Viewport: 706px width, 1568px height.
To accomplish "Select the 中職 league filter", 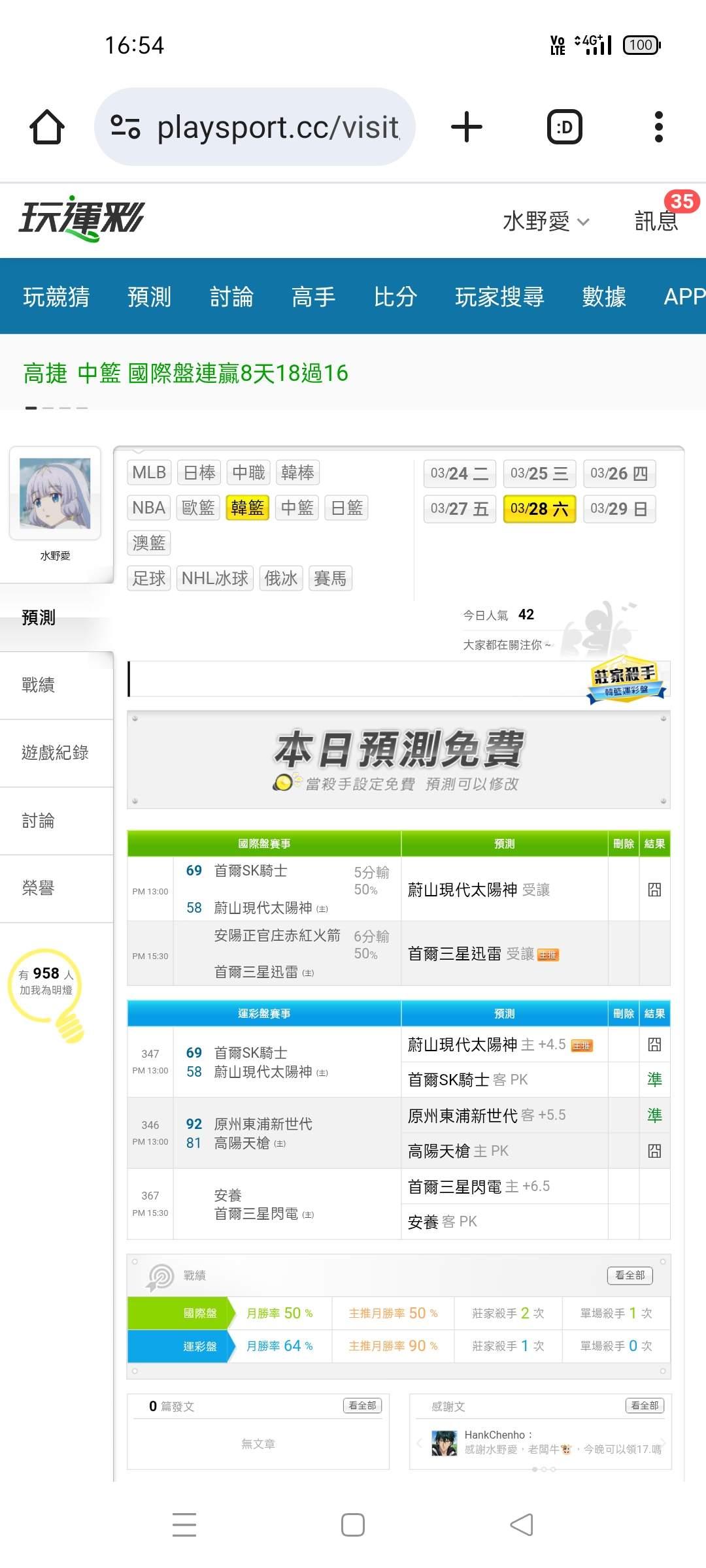I will pos(248,472).
